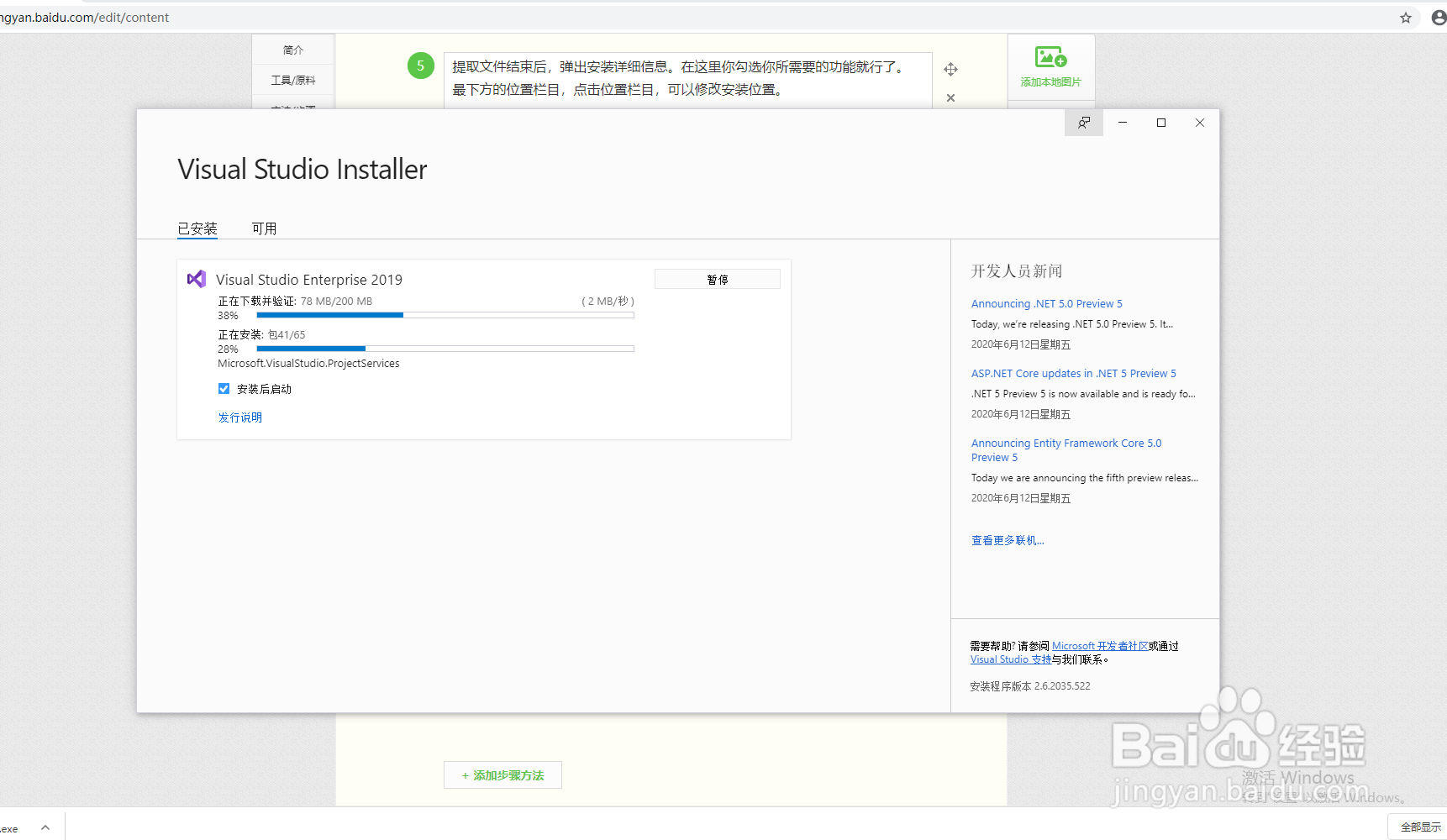Open the Visual Studio 支持 link
This screenshot has width=1447, height=840.
tap(1011, 659)
